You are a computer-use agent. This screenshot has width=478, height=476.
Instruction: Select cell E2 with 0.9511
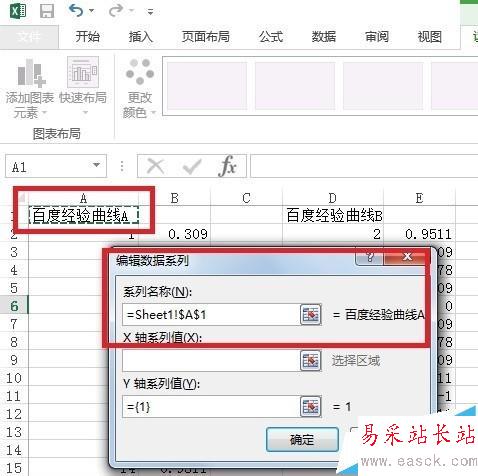pyautogui.click(x=419, y=234)
